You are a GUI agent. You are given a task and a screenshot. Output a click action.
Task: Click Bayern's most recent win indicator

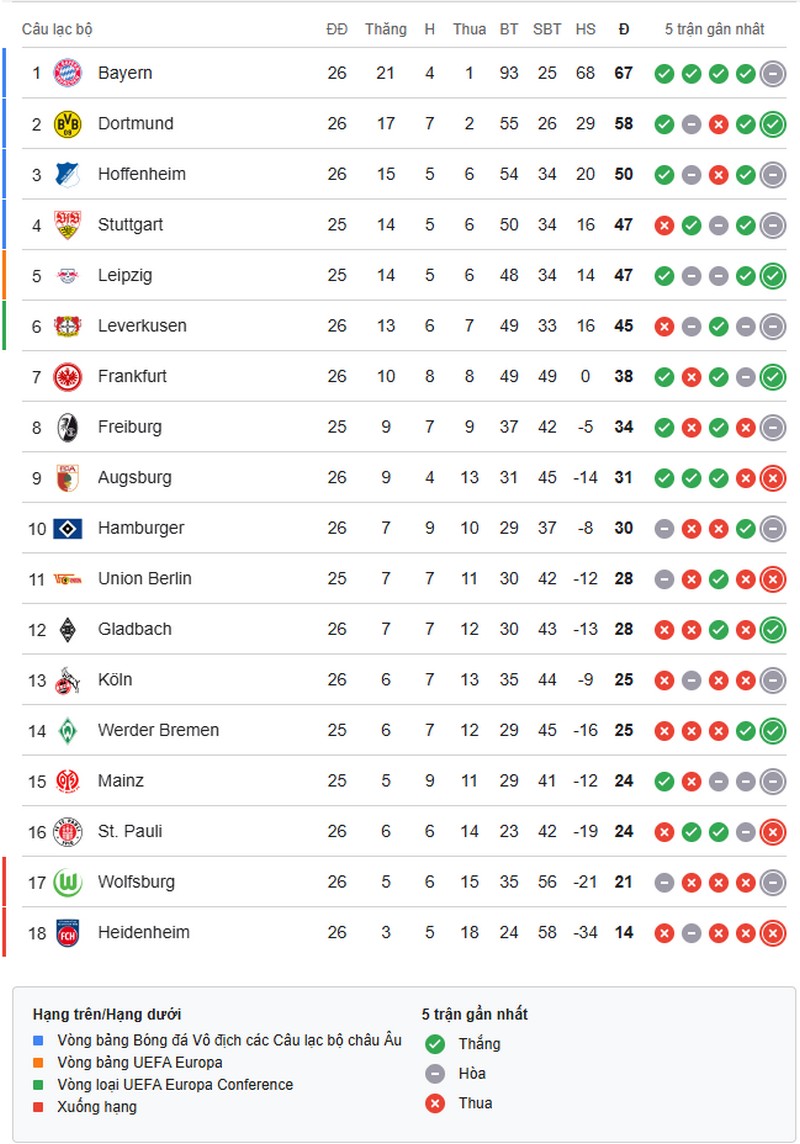coord(745,73)
